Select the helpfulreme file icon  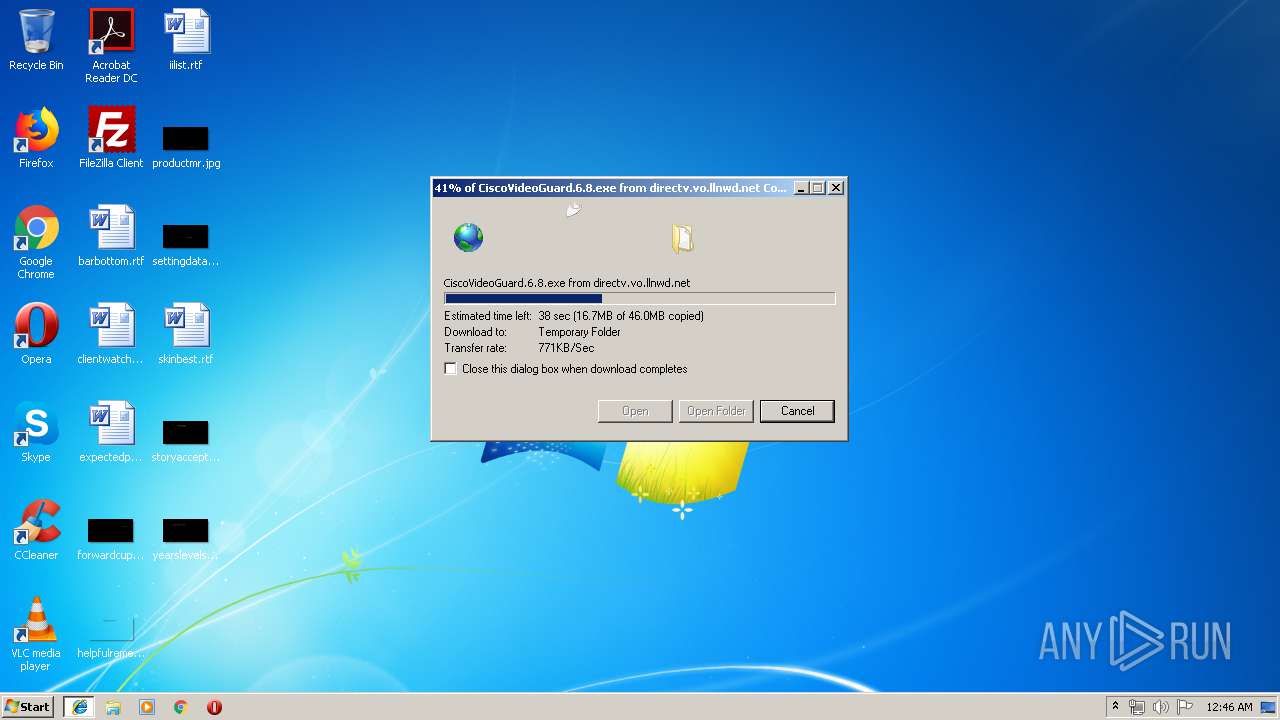pyautogui.click(x=111, y=636)
